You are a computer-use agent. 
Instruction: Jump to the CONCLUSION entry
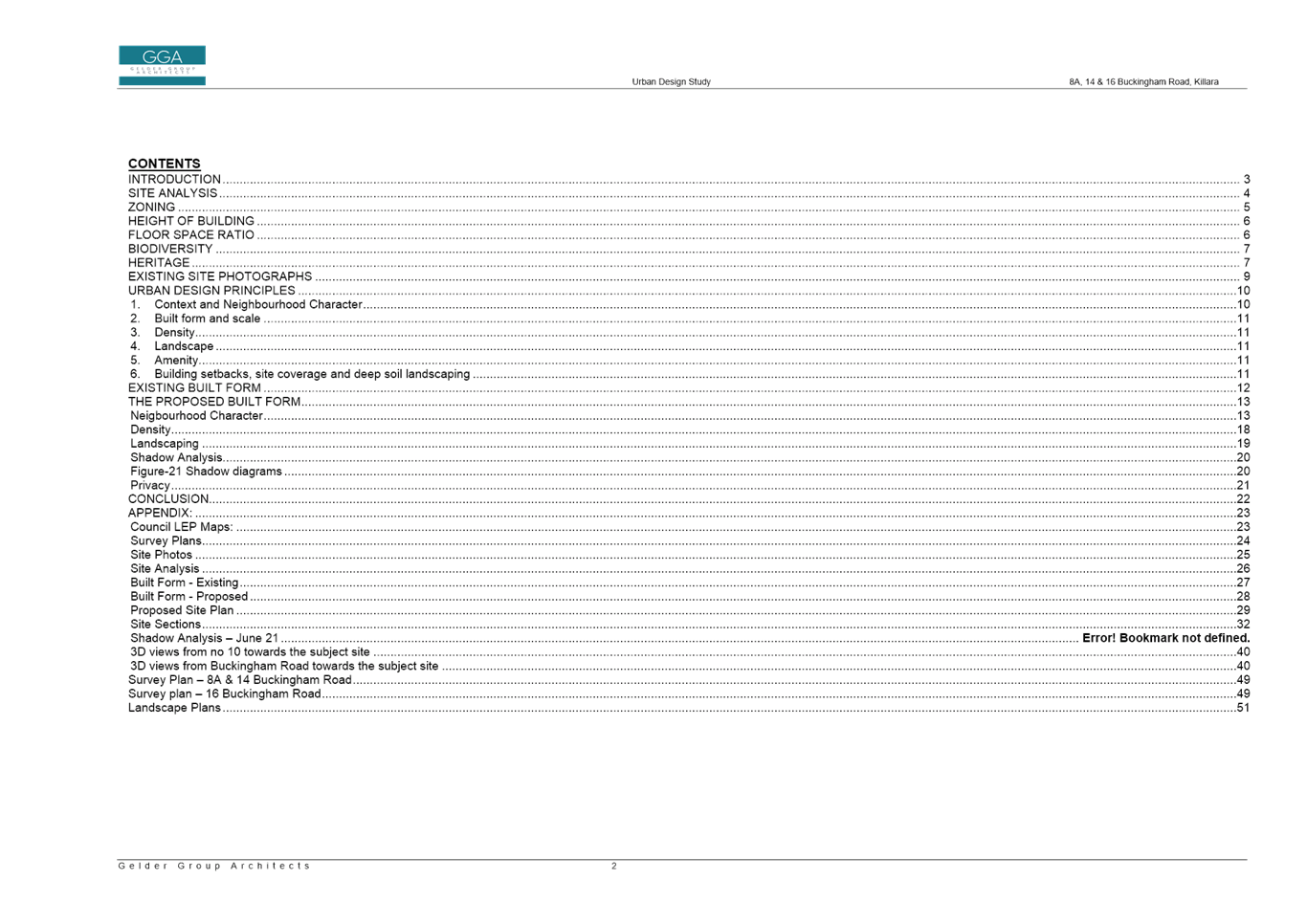point(168,499)
